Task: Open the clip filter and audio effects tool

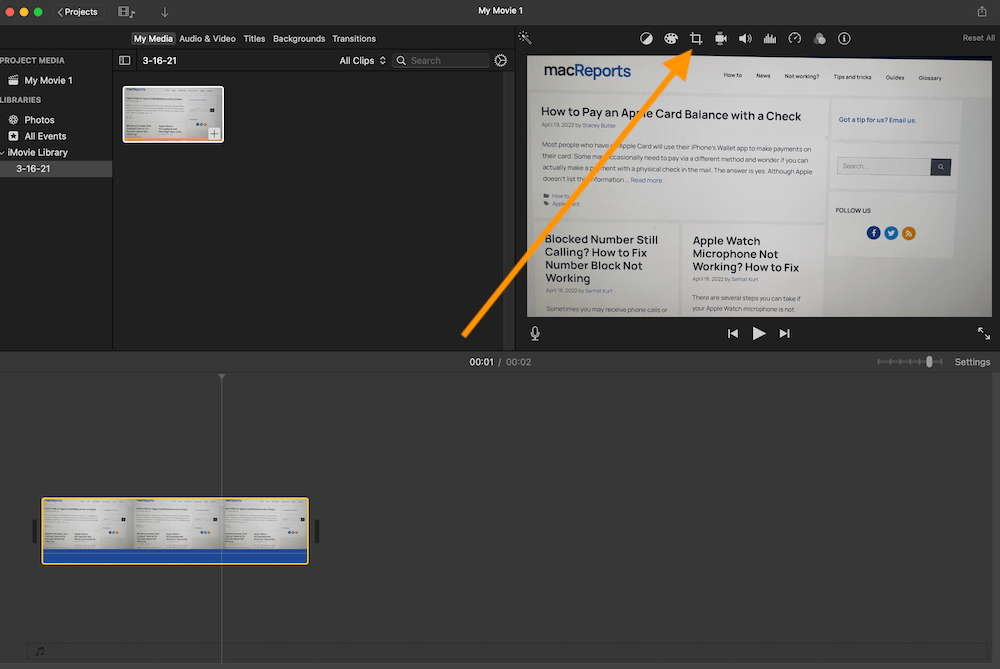Action: click(x=820, y=38)
